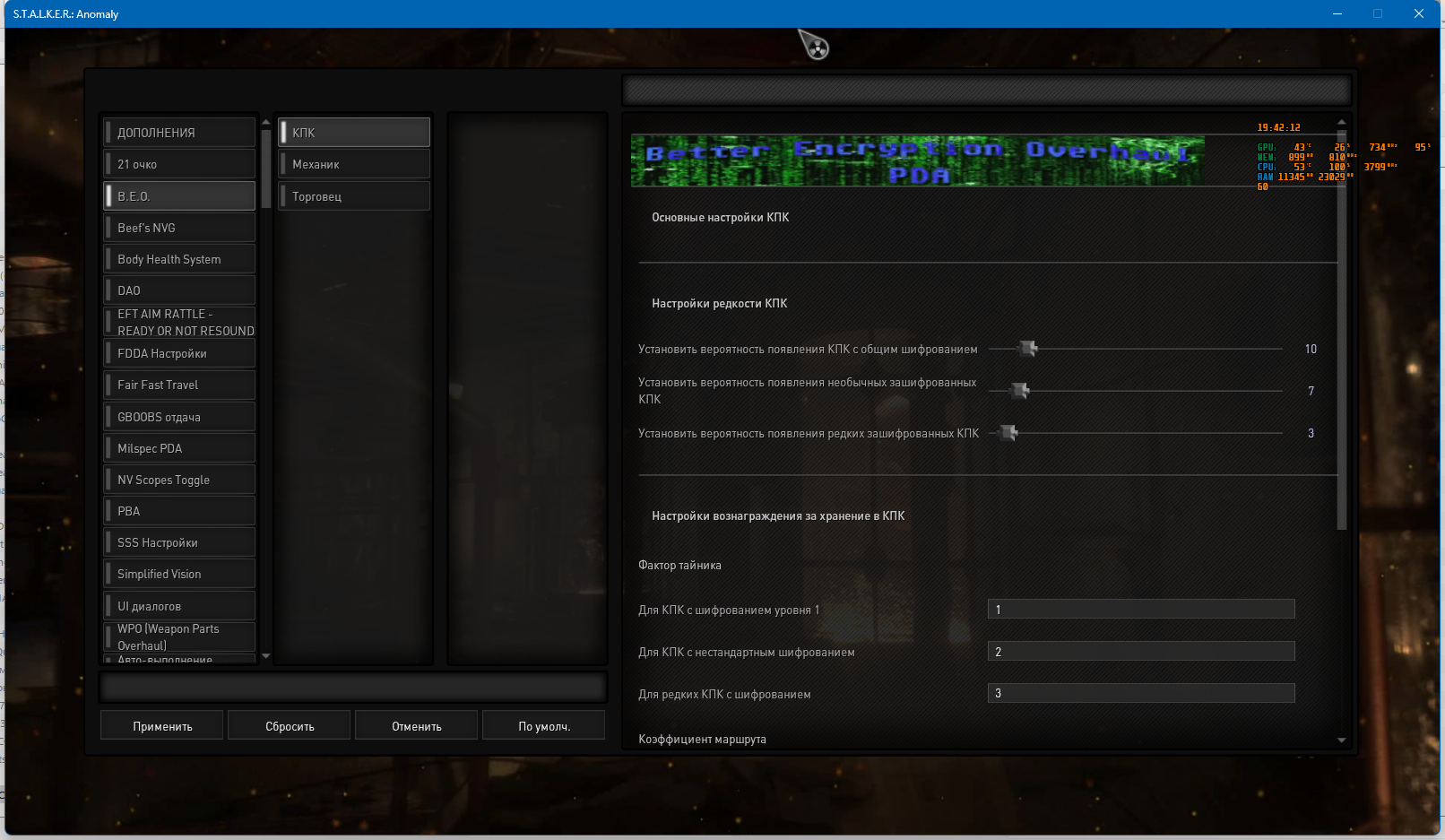Open NV Scopes Toggle settings
1445x840 pixels.
pos(179,480)
